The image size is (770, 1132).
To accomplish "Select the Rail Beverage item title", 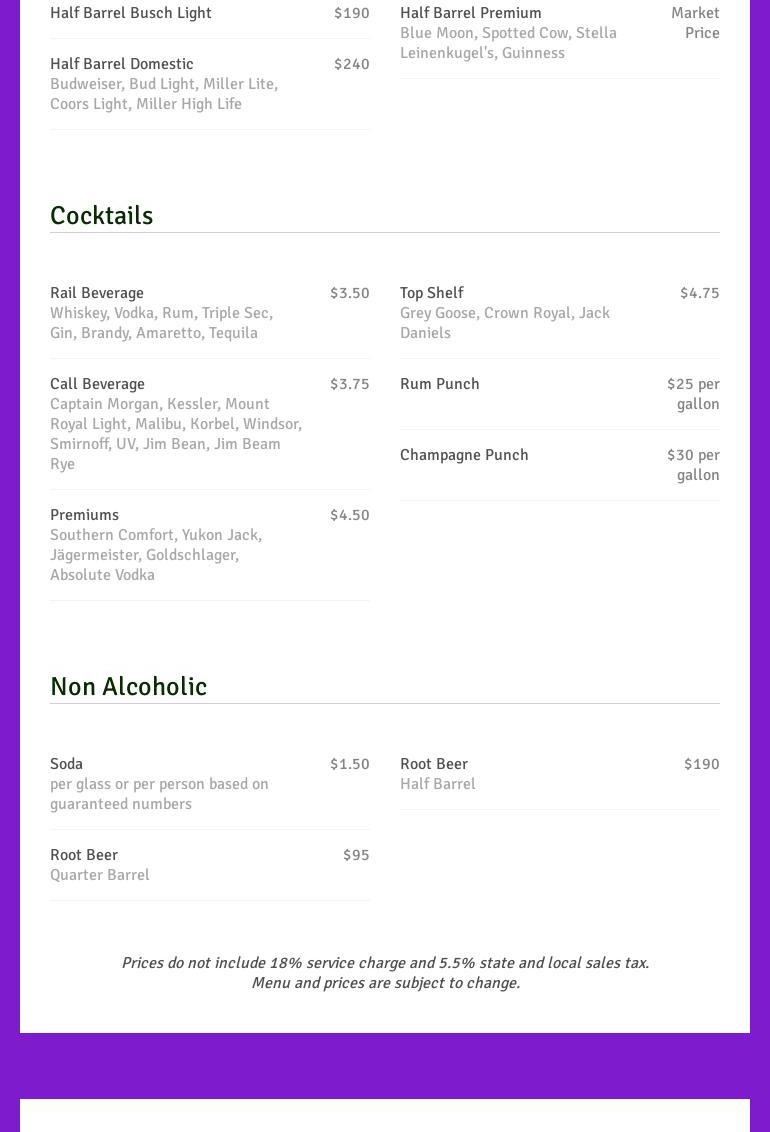I will pyautogui.click(x=97, y=293).
